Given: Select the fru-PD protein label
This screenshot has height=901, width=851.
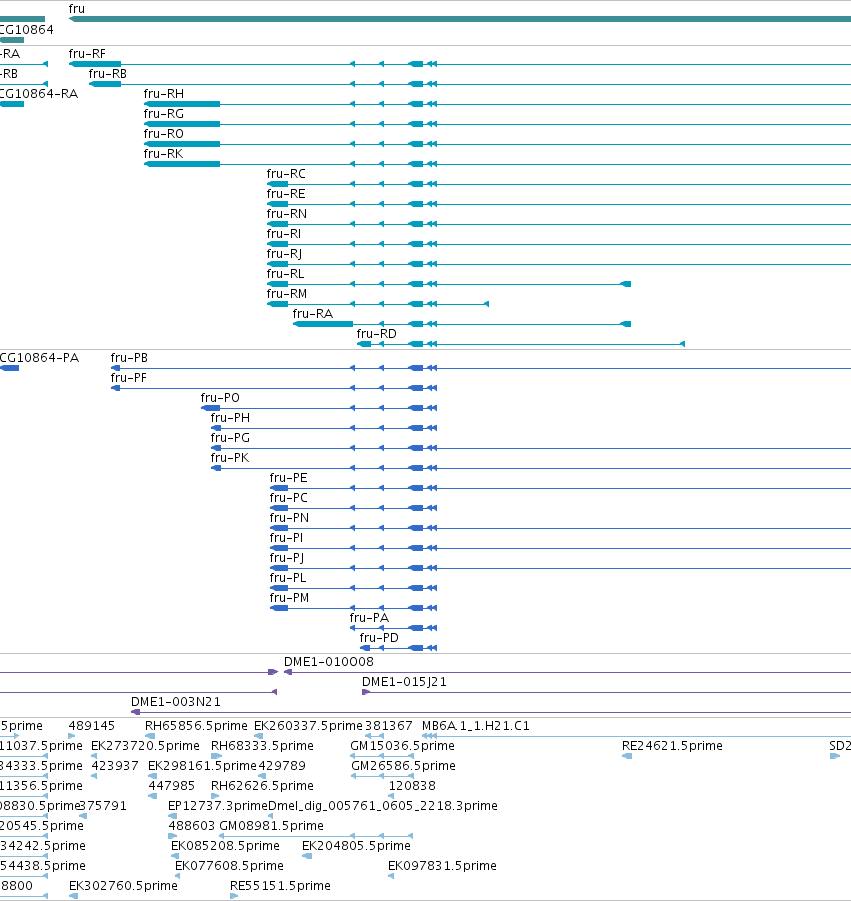Looking at the screenshot, I should click(x=379, y=638).
